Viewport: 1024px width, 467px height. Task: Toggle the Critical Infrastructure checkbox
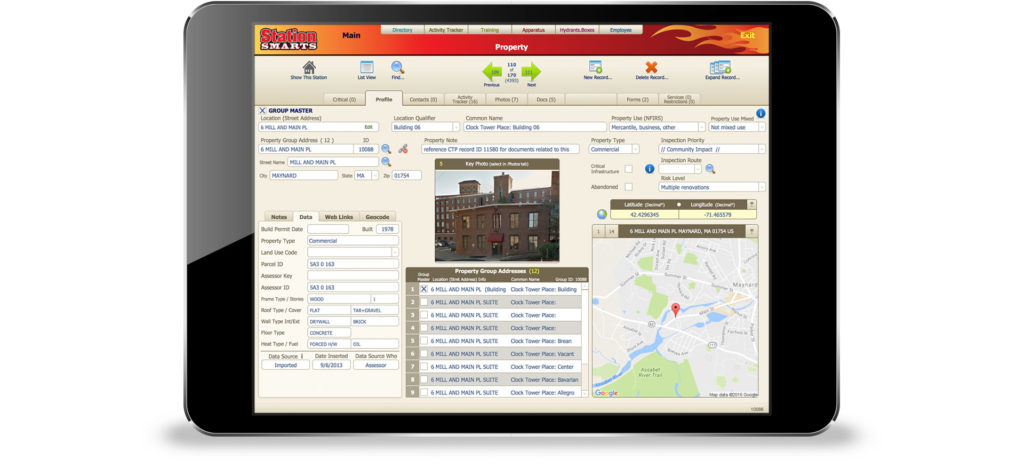tap(628, 169)
